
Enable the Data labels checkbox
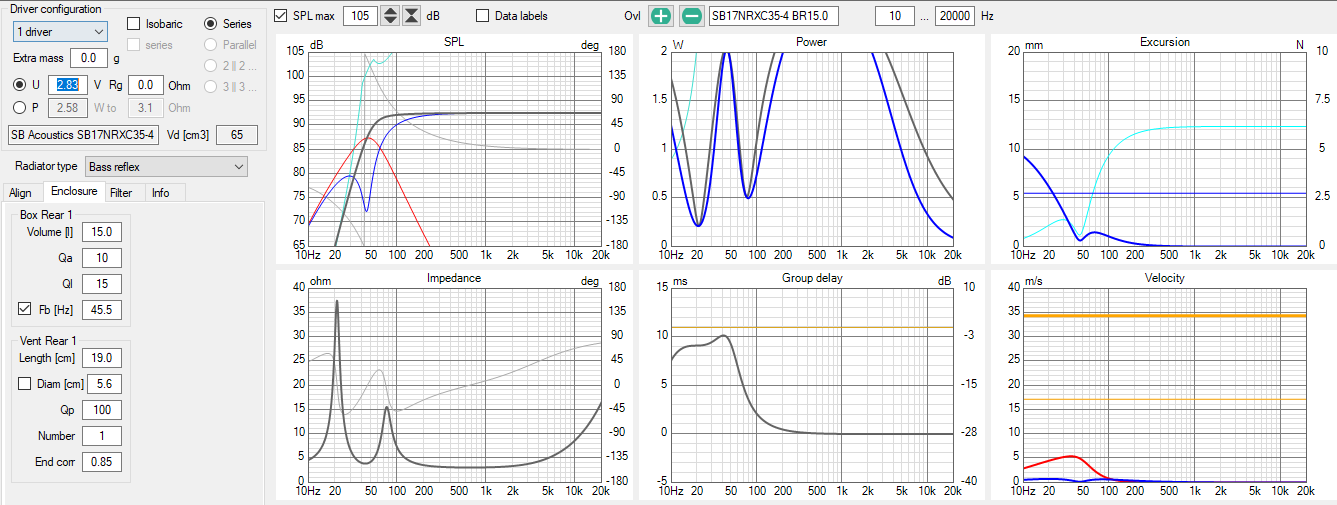coord(483,16)
